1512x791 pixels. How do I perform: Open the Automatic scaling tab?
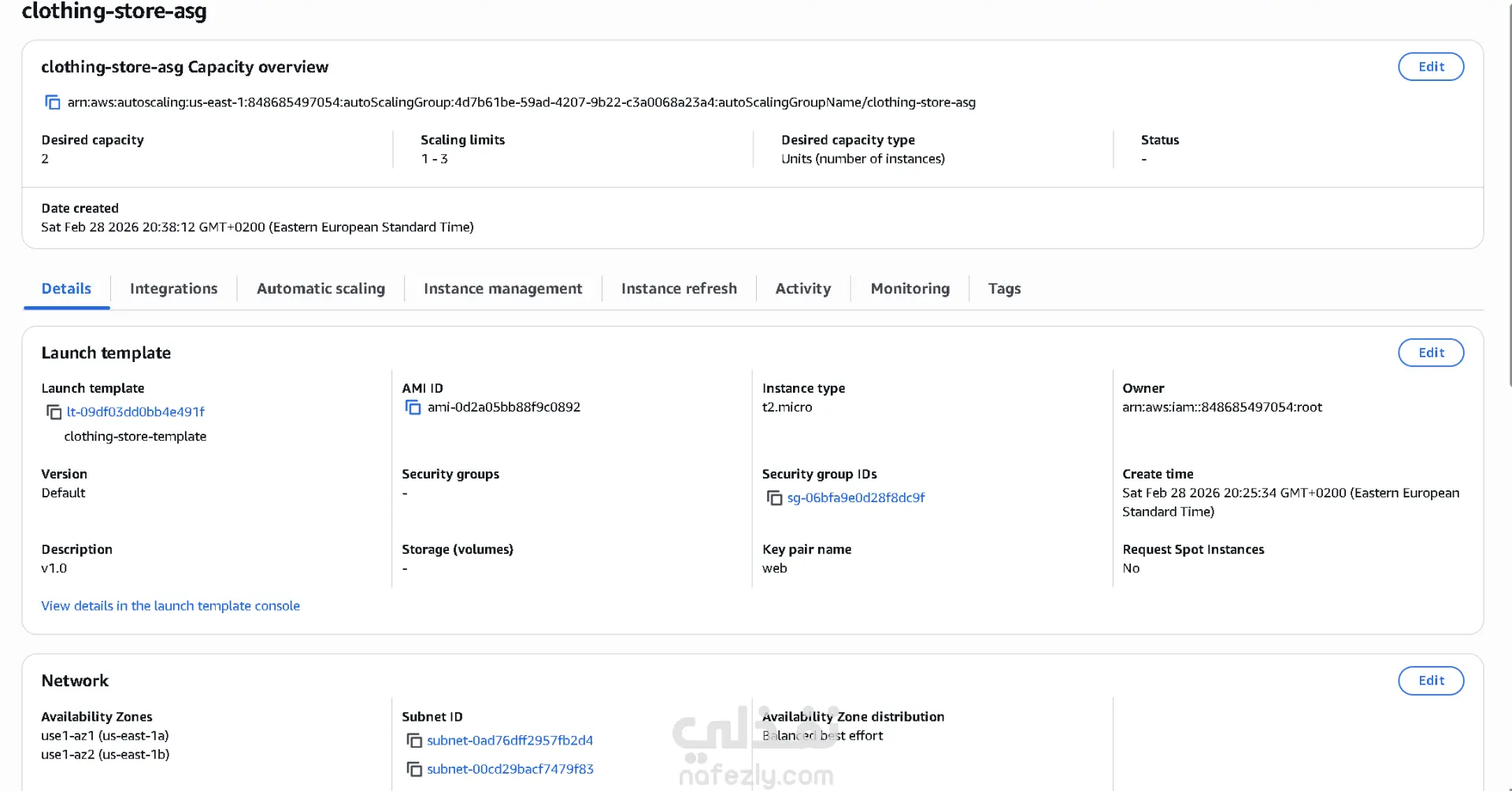[321, 289]
